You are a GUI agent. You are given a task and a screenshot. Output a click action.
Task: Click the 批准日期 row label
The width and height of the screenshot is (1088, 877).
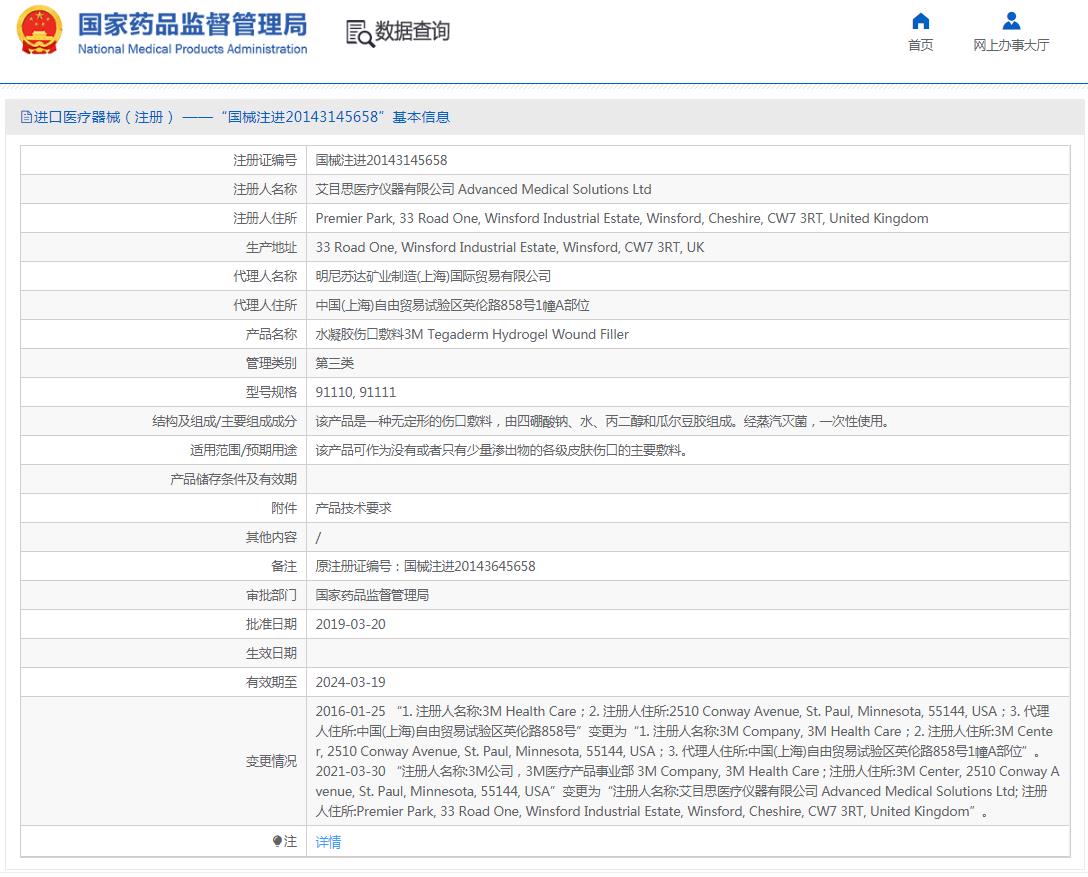click(x=271, y=624)
